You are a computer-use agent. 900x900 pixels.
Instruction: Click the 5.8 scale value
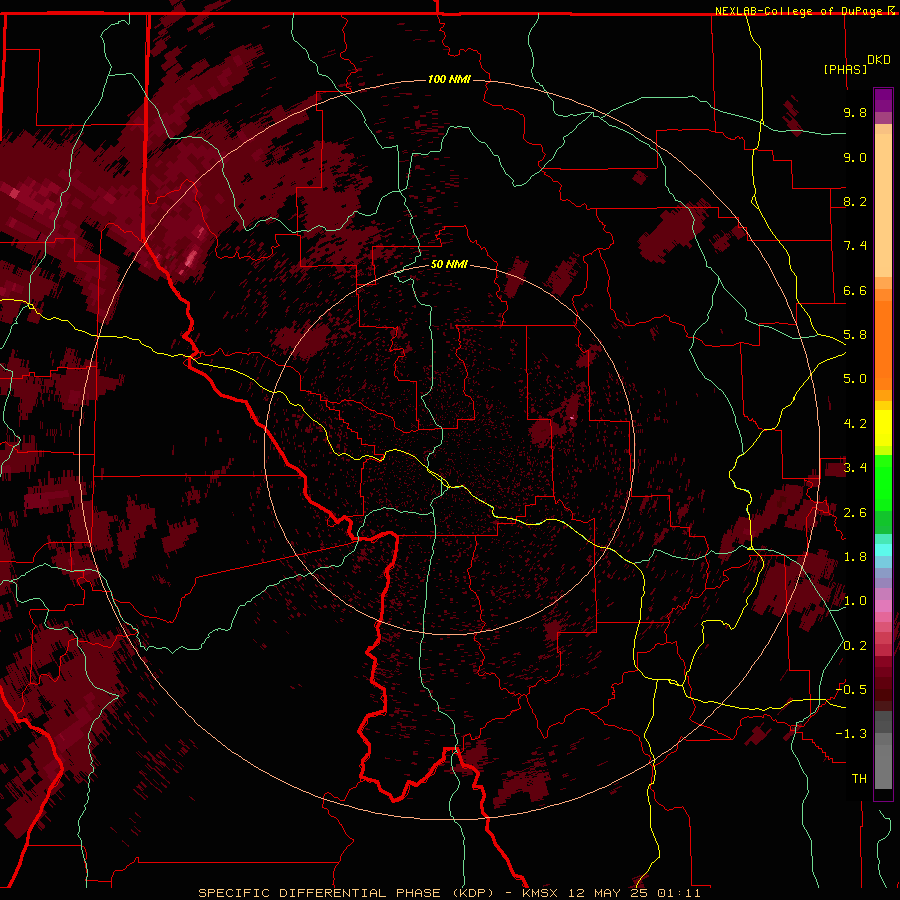[855, 335]
